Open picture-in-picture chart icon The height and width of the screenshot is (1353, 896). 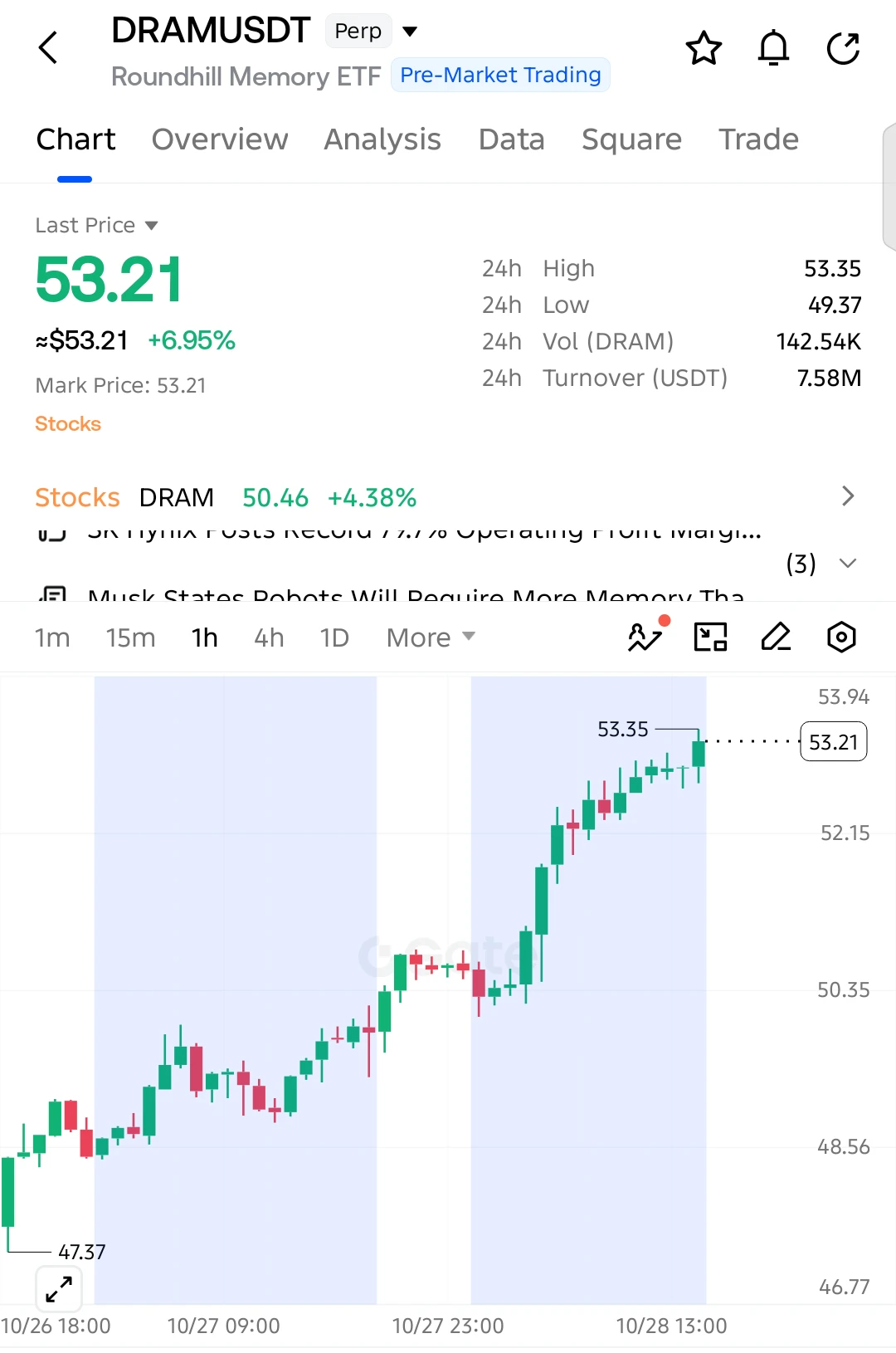[x=710, y=637]
